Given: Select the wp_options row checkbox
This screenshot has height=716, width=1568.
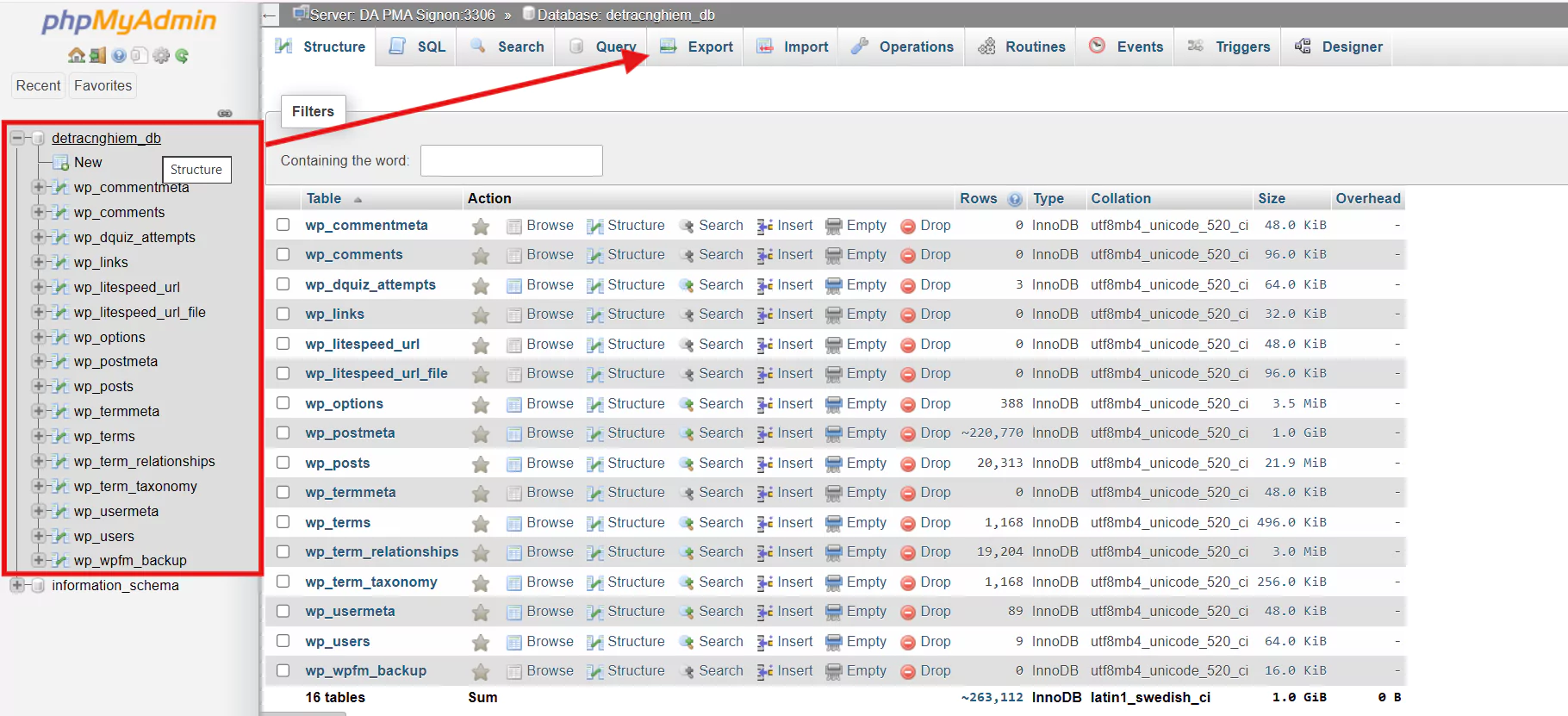Looking at the screenshot, I should 283,403.
